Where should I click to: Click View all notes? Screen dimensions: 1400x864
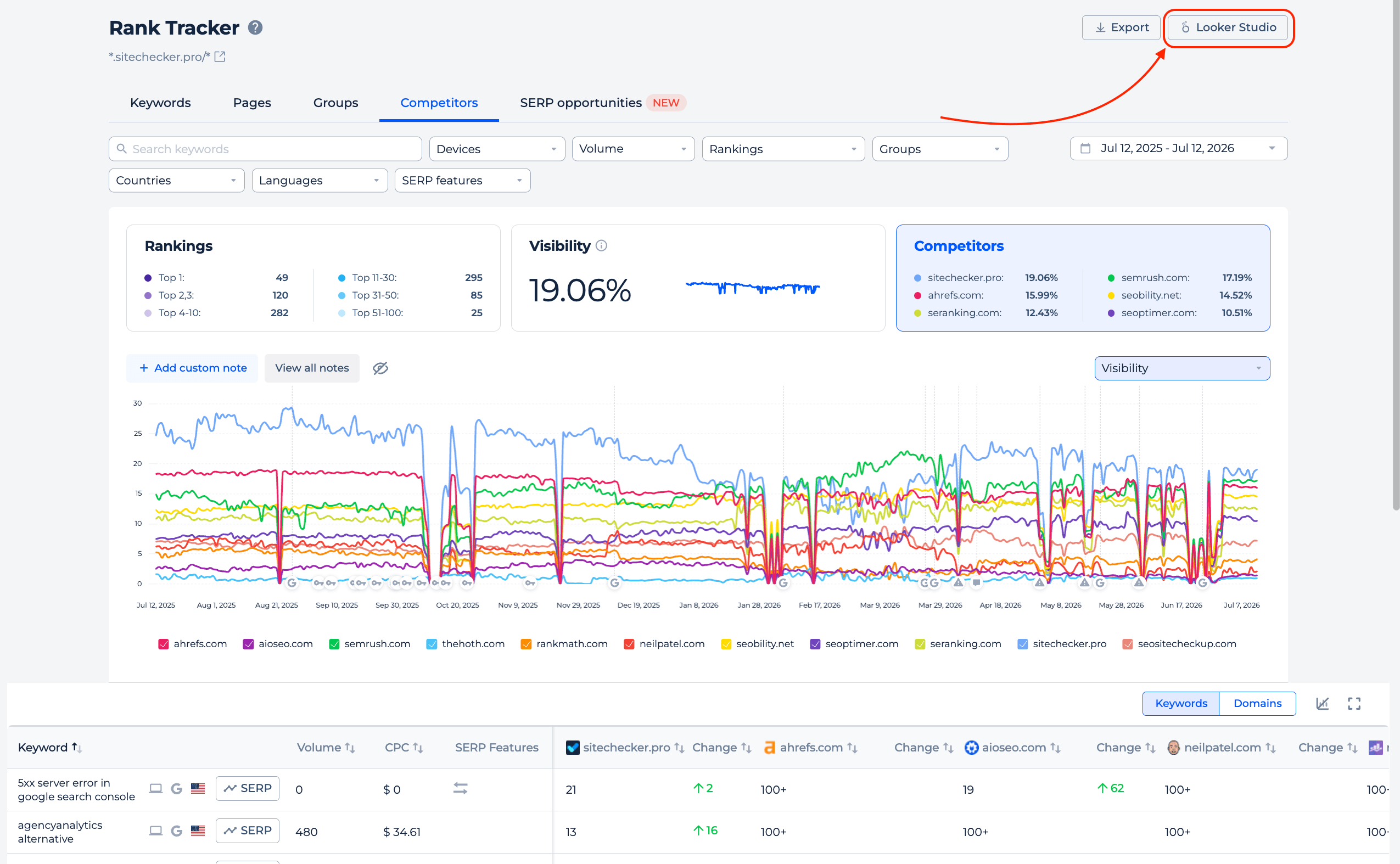pos(311,368)
